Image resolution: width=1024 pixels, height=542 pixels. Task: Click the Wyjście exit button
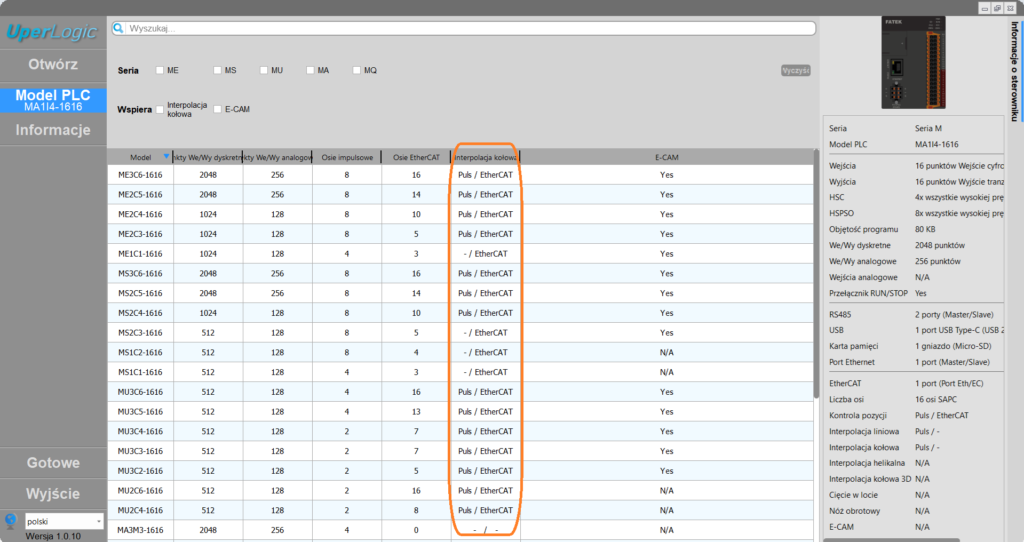53,494
